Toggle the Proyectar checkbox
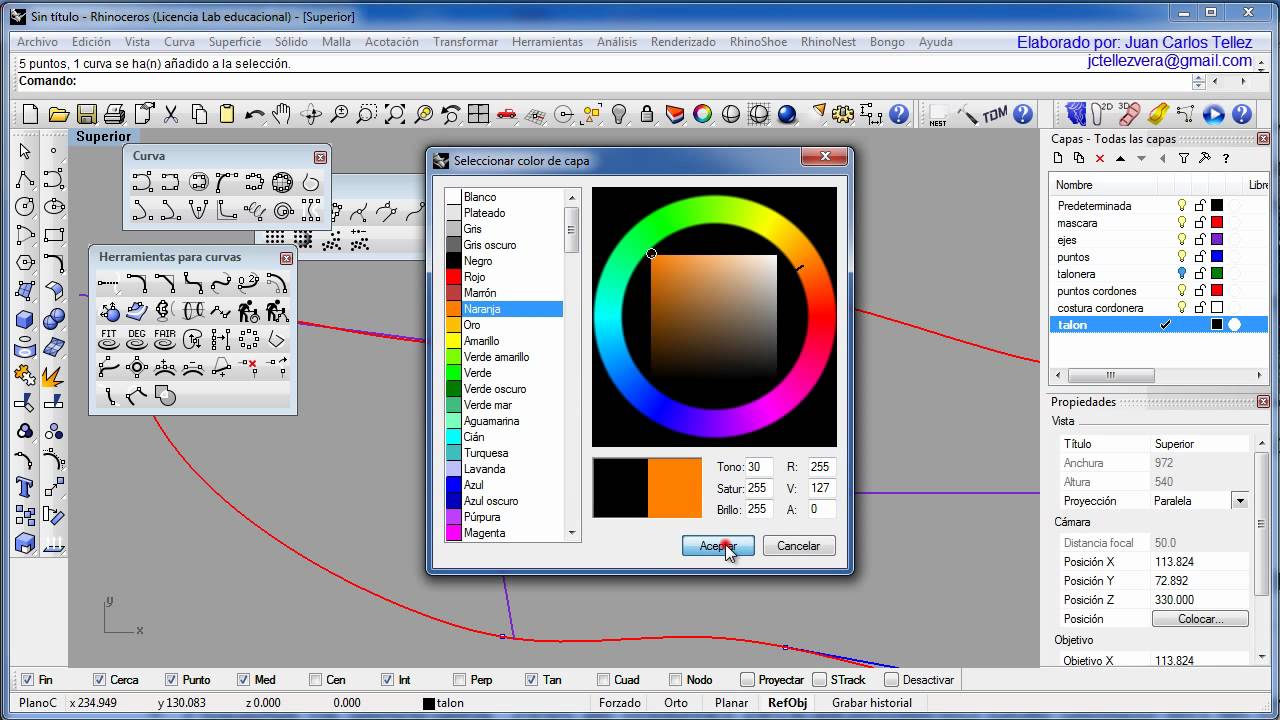 point(746,680)
